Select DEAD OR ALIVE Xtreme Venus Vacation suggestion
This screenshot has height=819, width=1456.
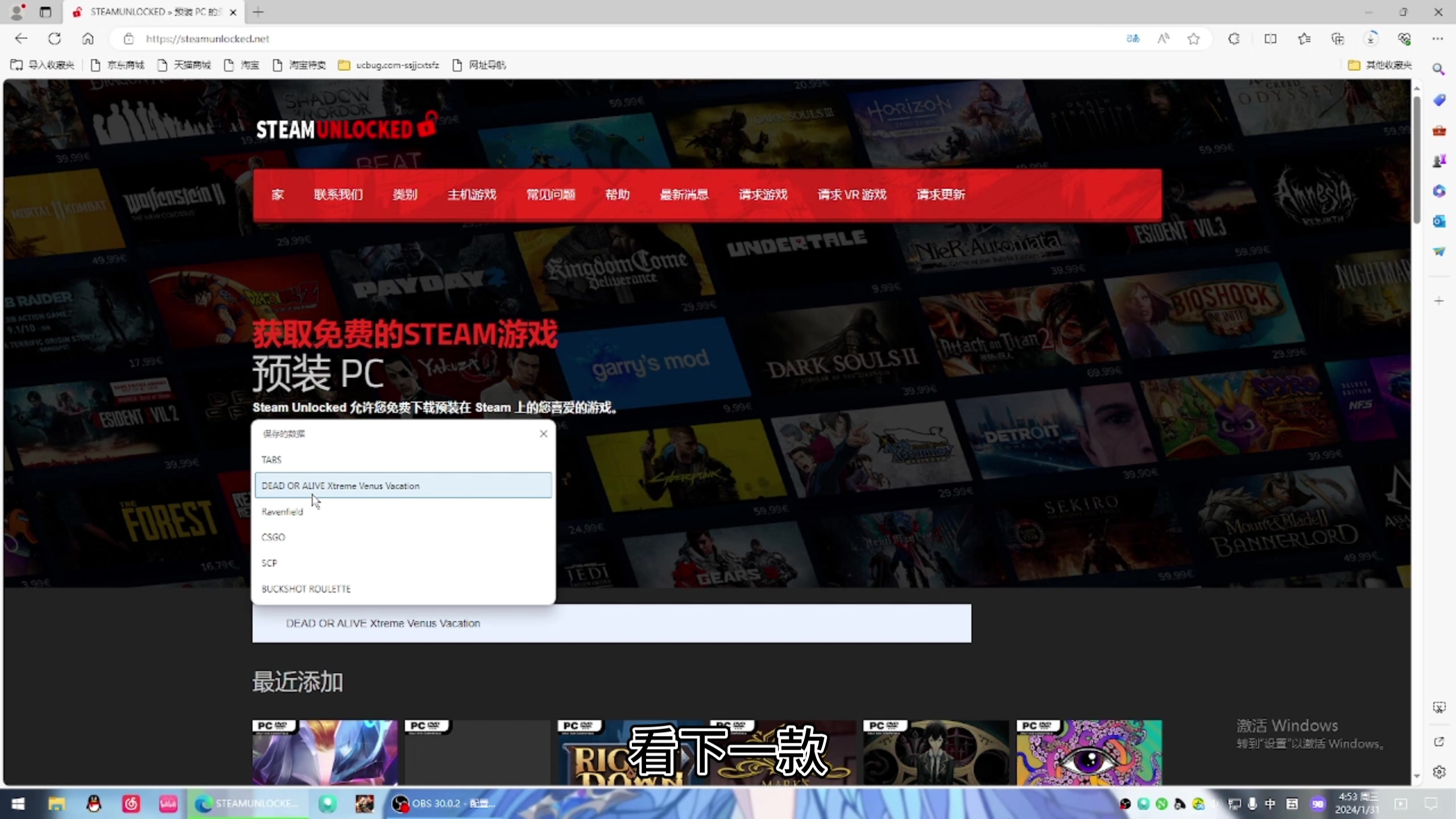pyautogui.click(x=403, y=486)
